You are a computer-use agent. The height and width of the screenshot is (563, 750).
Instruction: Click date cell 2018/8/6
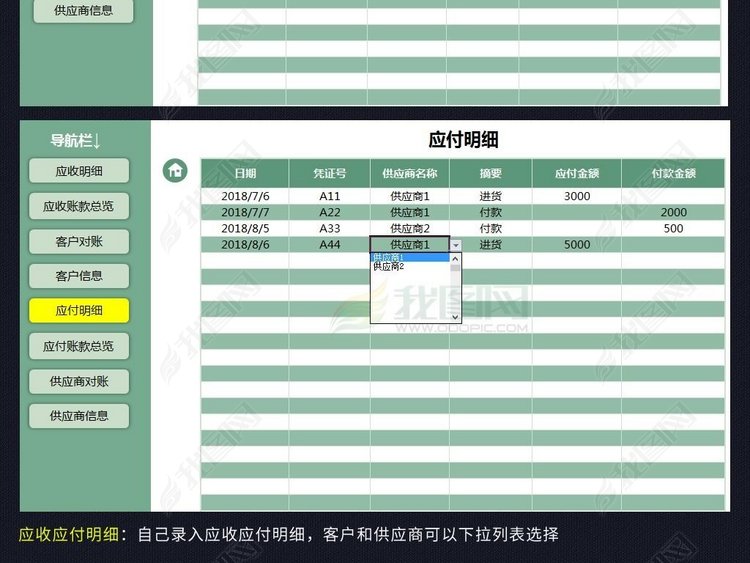pos(245,245)
